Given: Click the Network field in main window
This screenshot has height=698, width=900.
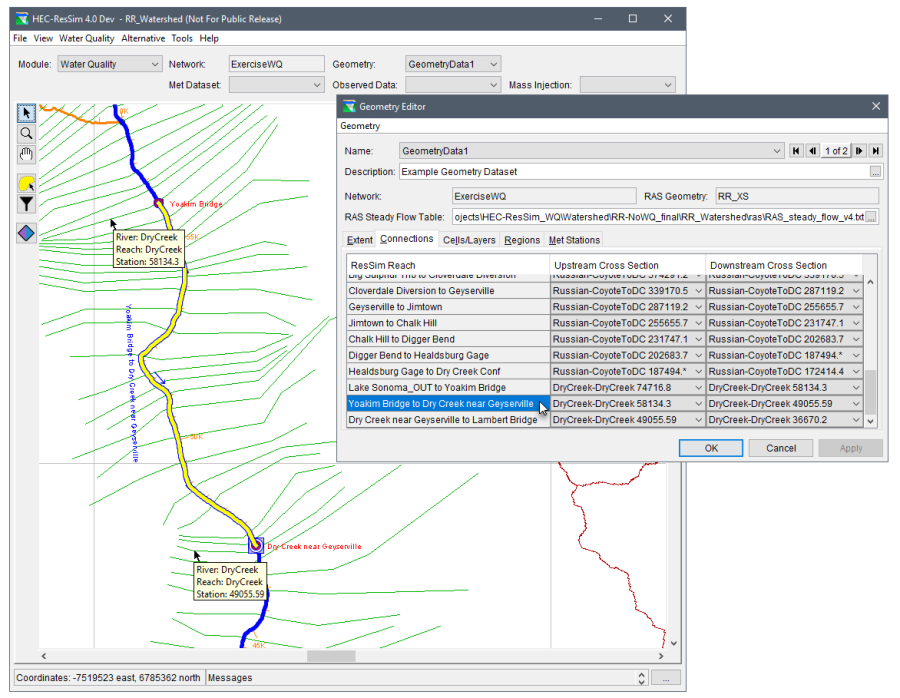Looking at the screenshot, I should 277,64.
